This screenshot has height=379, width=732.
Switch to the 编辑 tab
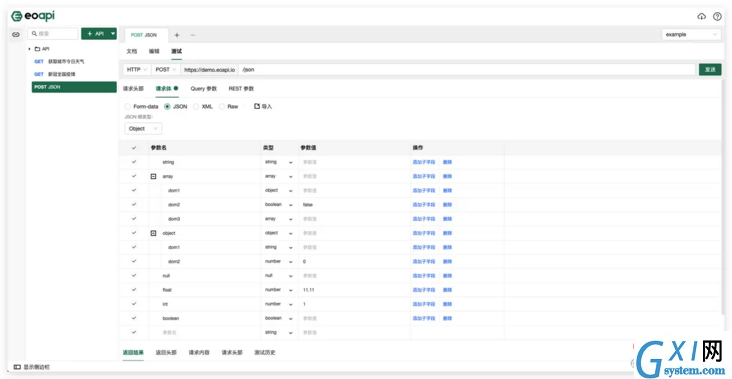click(154, 51)
